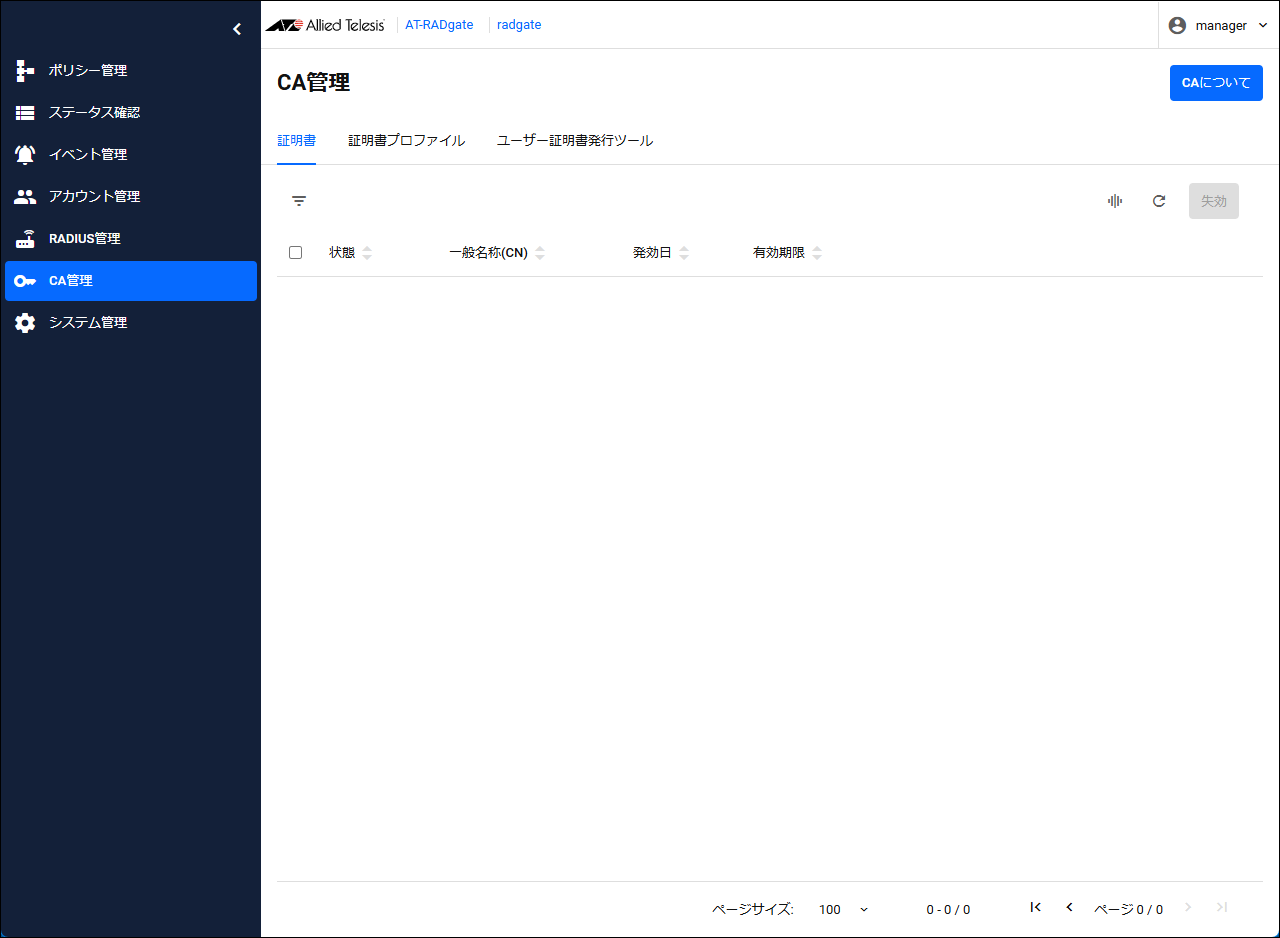
Task: Click the ページ 0 / 0 indicator
Action: [x=1128, y=909]
